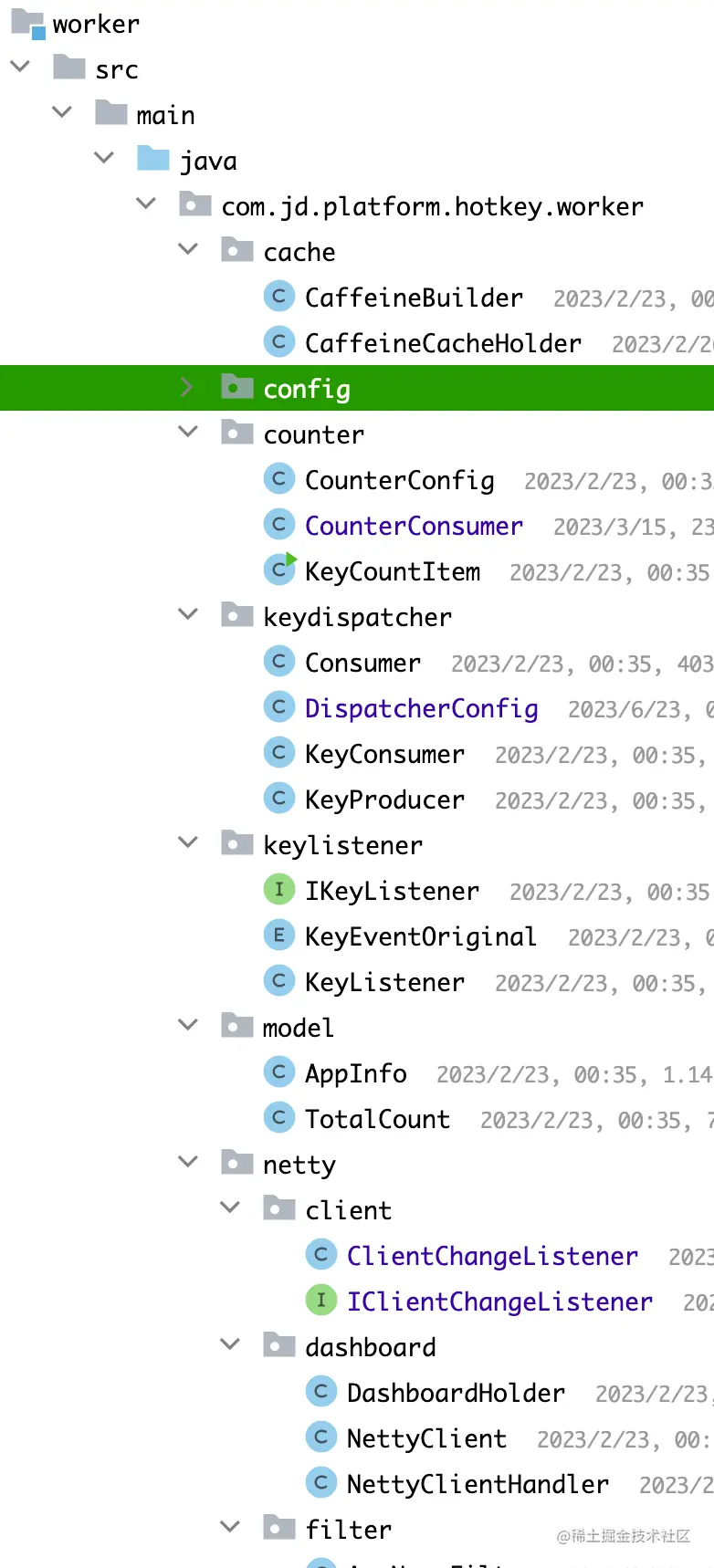This screenshot has height=1568, width=714.
Task: Select the TotalCount class file
Action: (377, 1120)
